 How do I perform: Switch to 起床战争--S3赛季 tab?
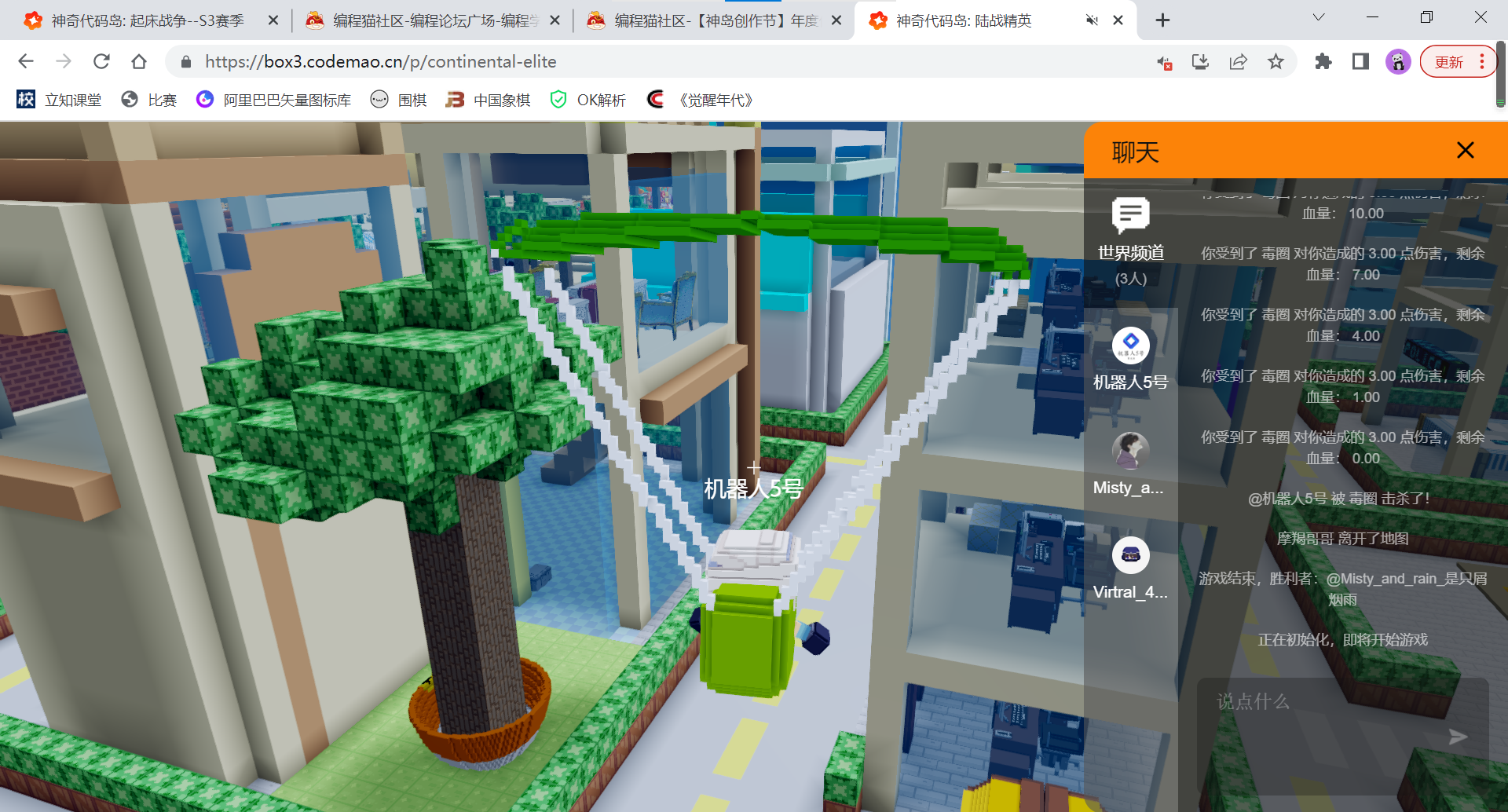pos(148,20)
